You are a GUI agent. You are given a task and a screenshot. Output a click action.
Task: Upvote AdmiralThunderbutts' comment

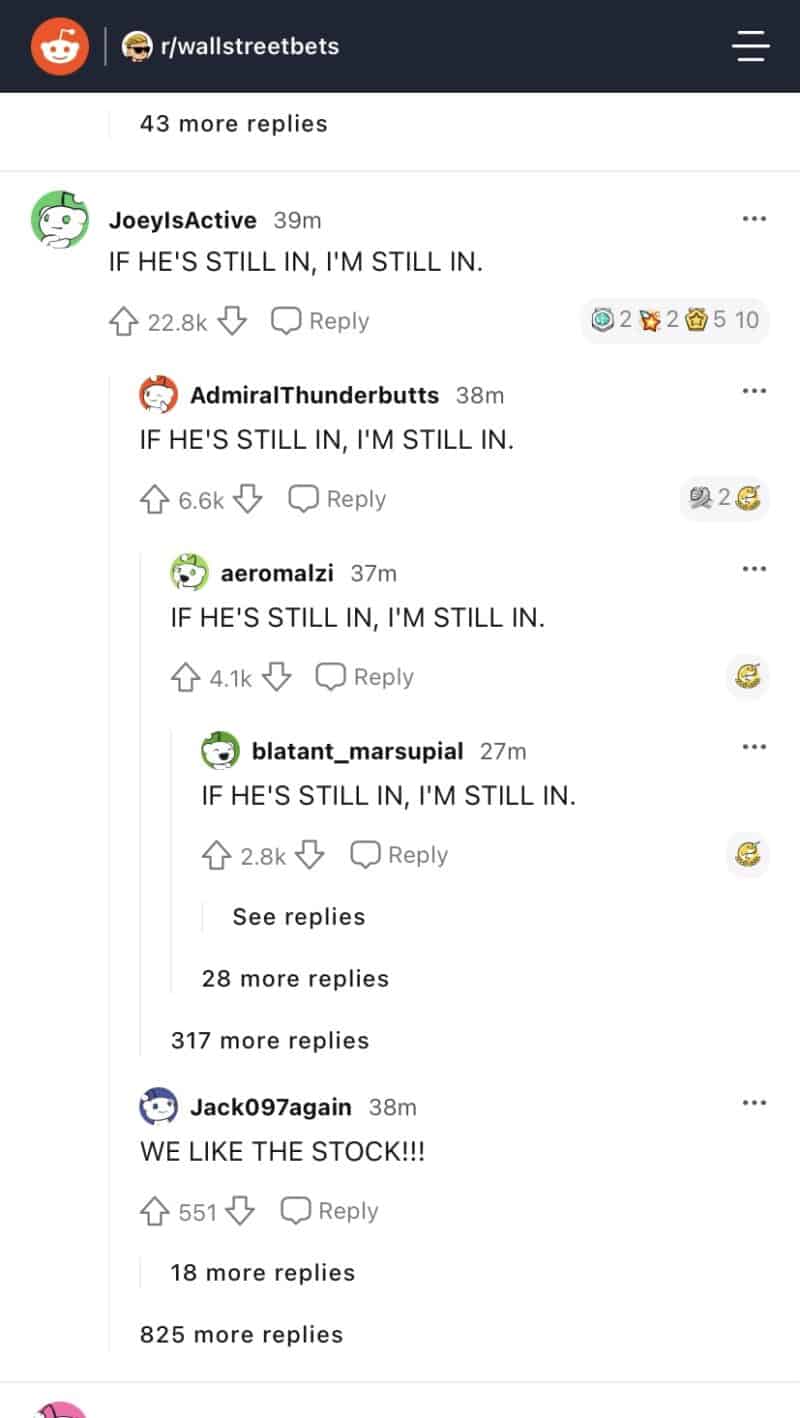point(154,499)
